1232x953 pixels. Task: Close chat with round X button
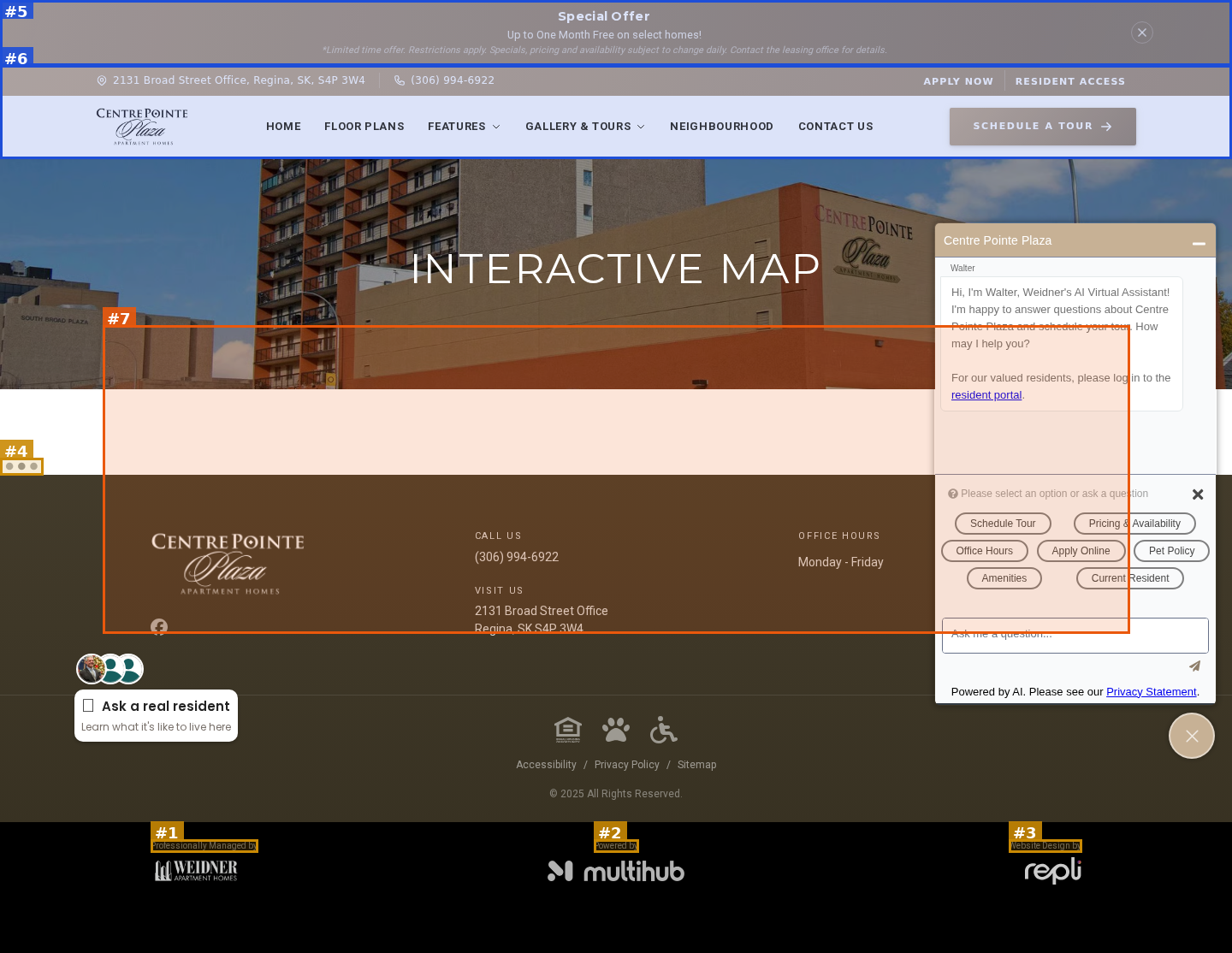[1192, 736]
